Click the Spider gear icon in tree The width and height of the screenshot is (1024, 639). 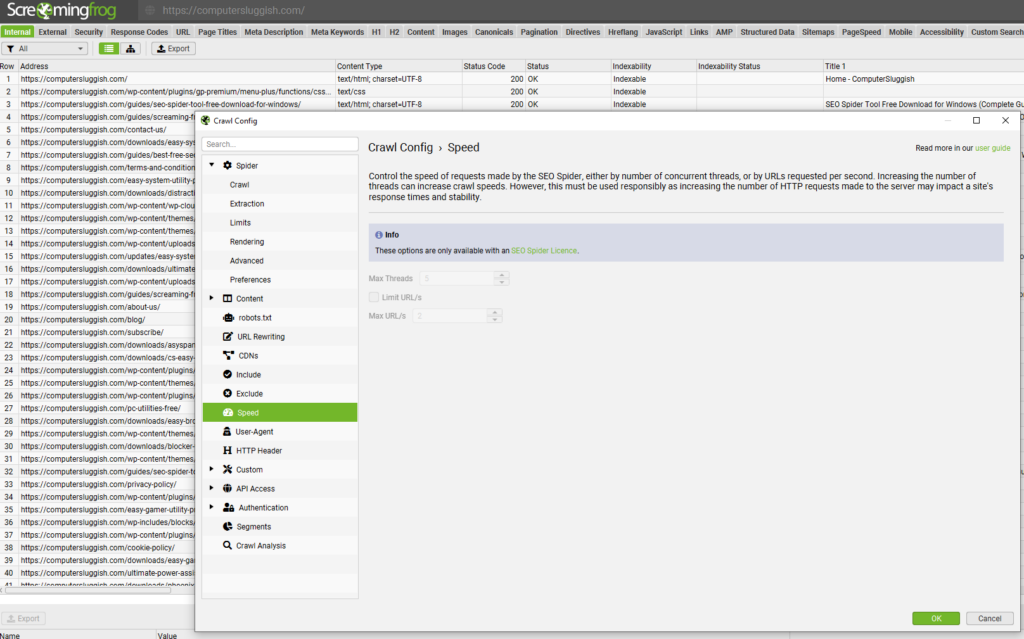[x=227, y=165]
